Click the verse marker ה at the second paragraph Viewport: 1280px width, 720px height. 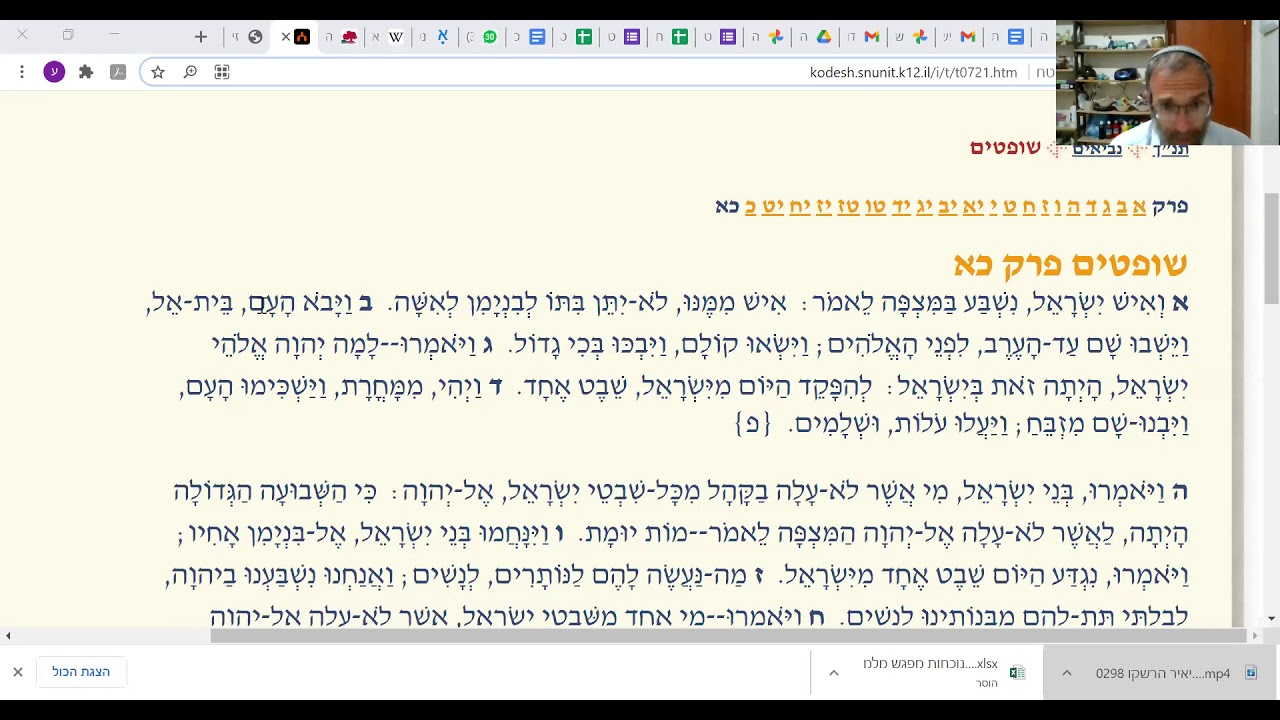coord(1180,491)
